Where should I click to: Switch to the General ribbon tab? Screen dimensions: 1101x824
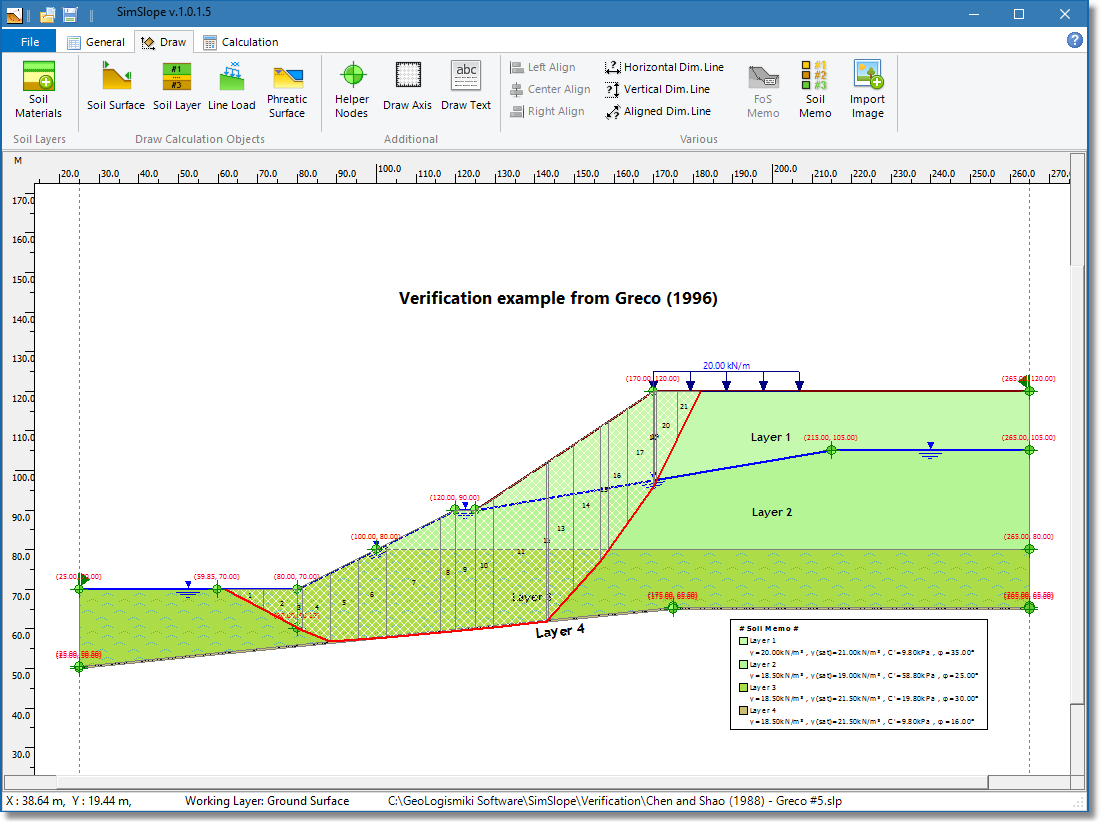(96, 42)
